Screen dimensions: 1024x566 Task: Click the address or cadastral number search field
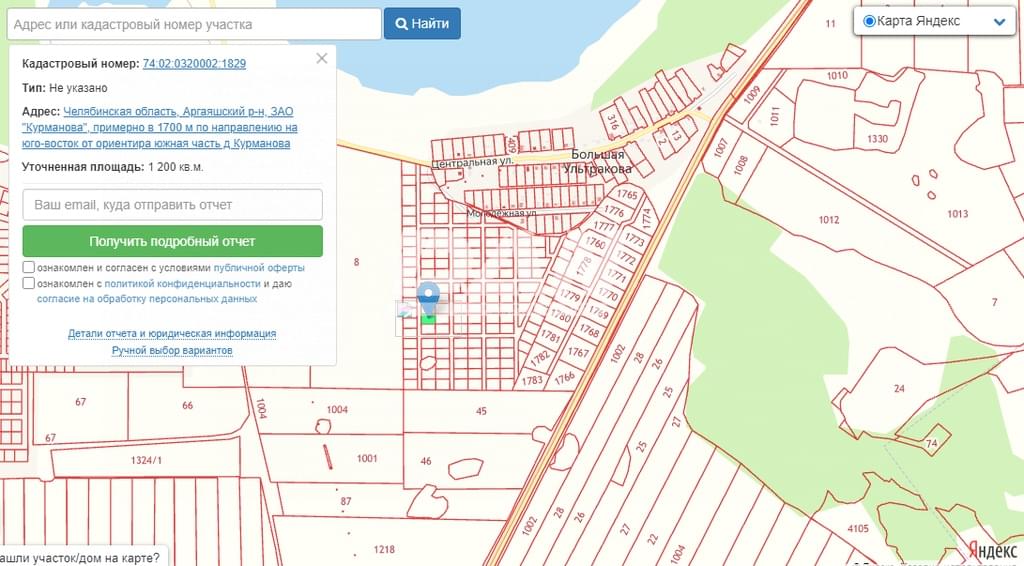coord(191,24)
